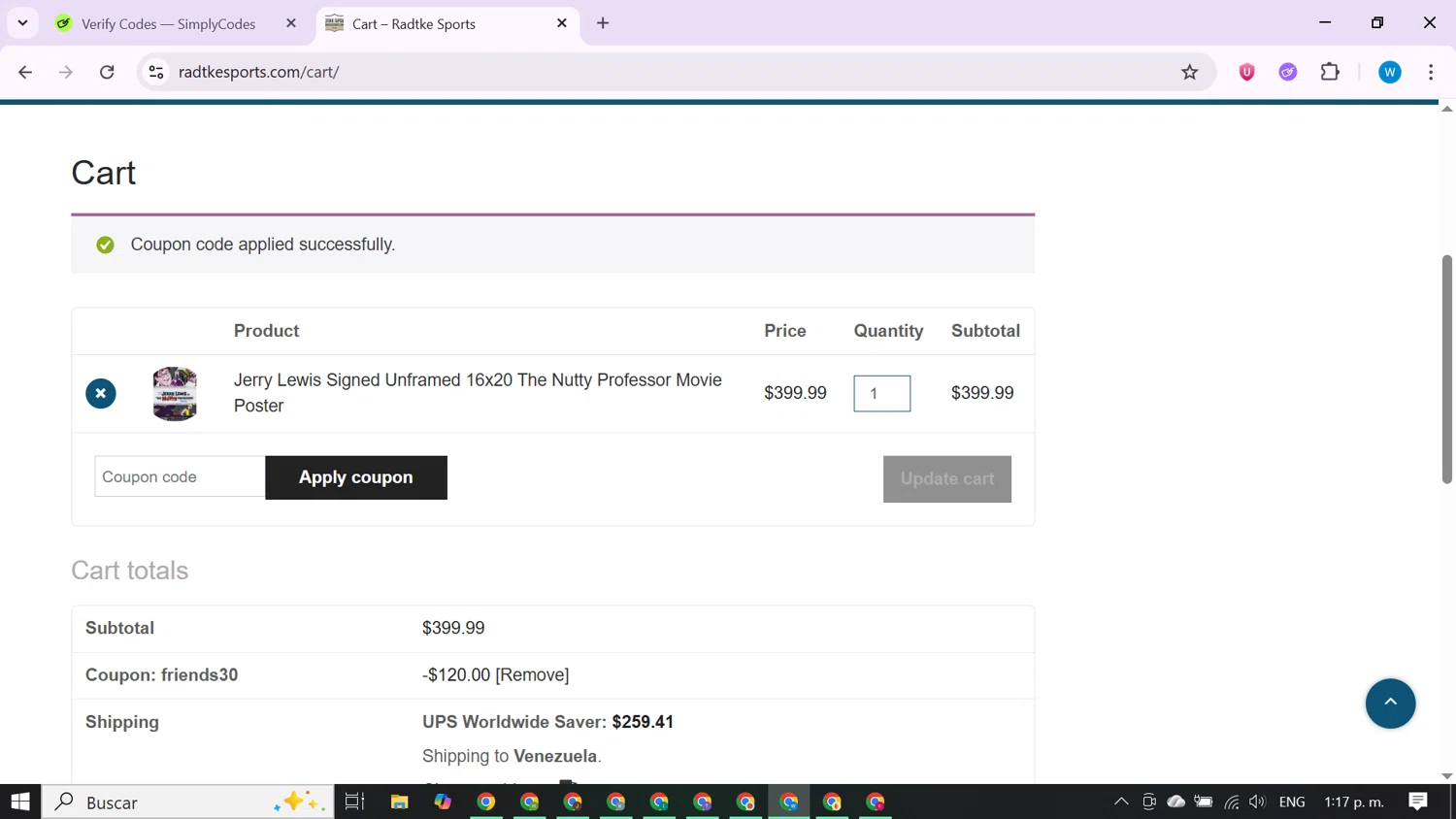Open File Explorer from the taskbar
This screenshot has width=1456, height=819.
399,802
